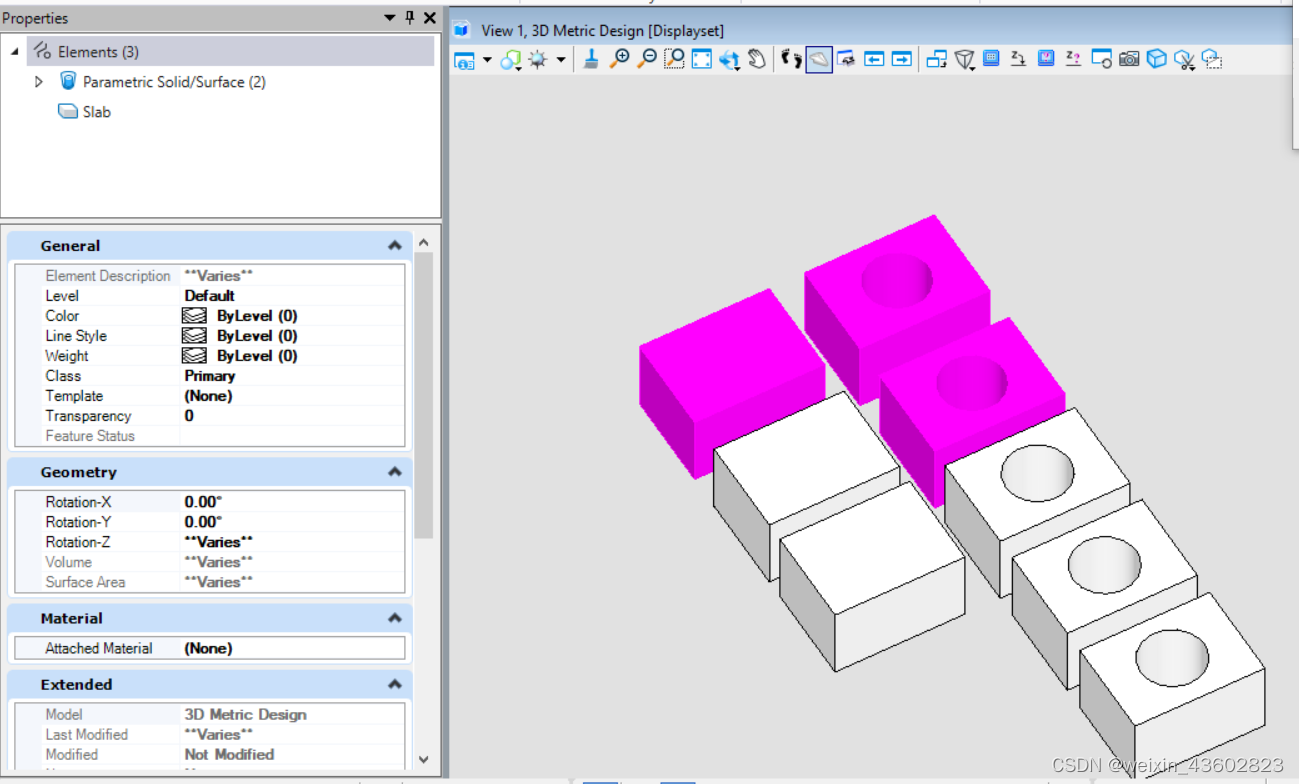
Task: Click the Attached Material (None) value
Action: [x=208, y=648]
